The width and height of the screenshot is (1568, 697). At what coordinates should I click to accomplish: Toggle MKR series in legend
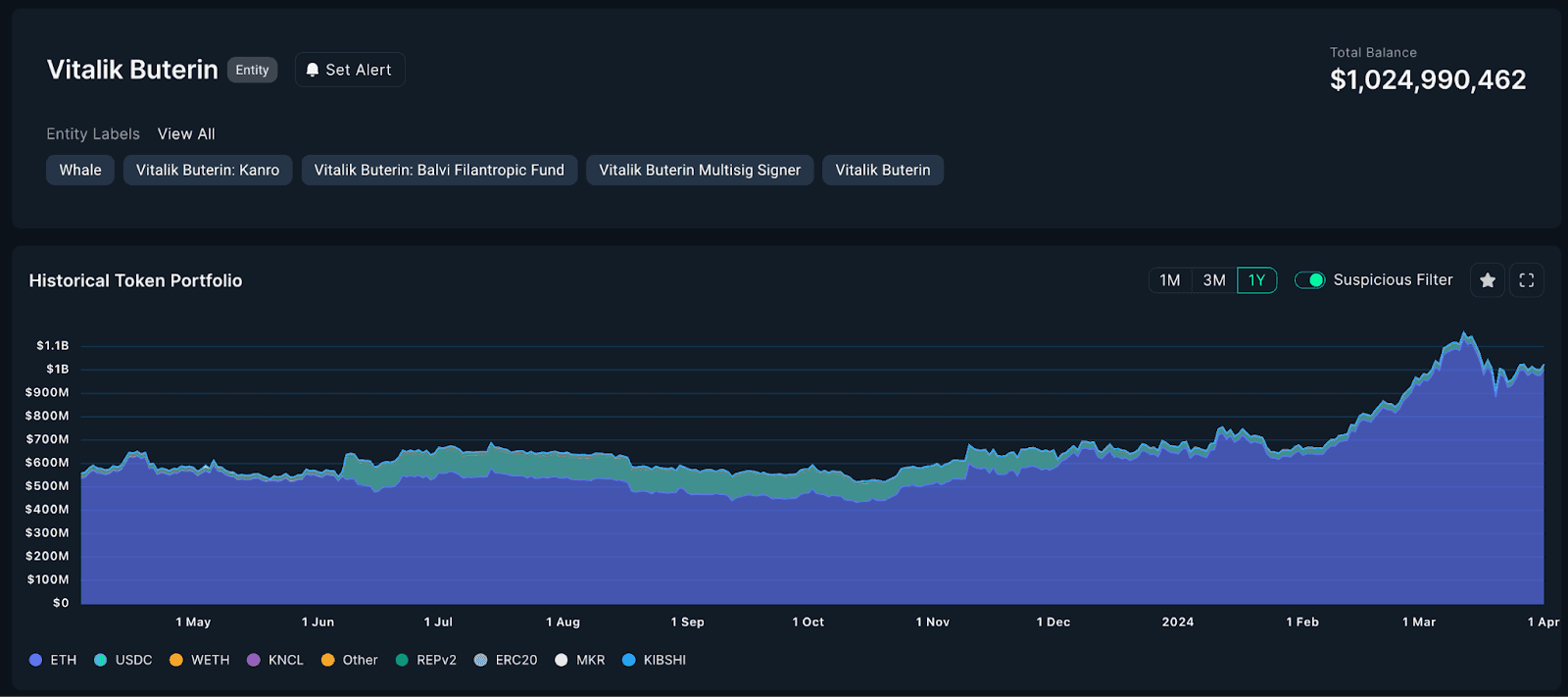(x=580, y=660)
